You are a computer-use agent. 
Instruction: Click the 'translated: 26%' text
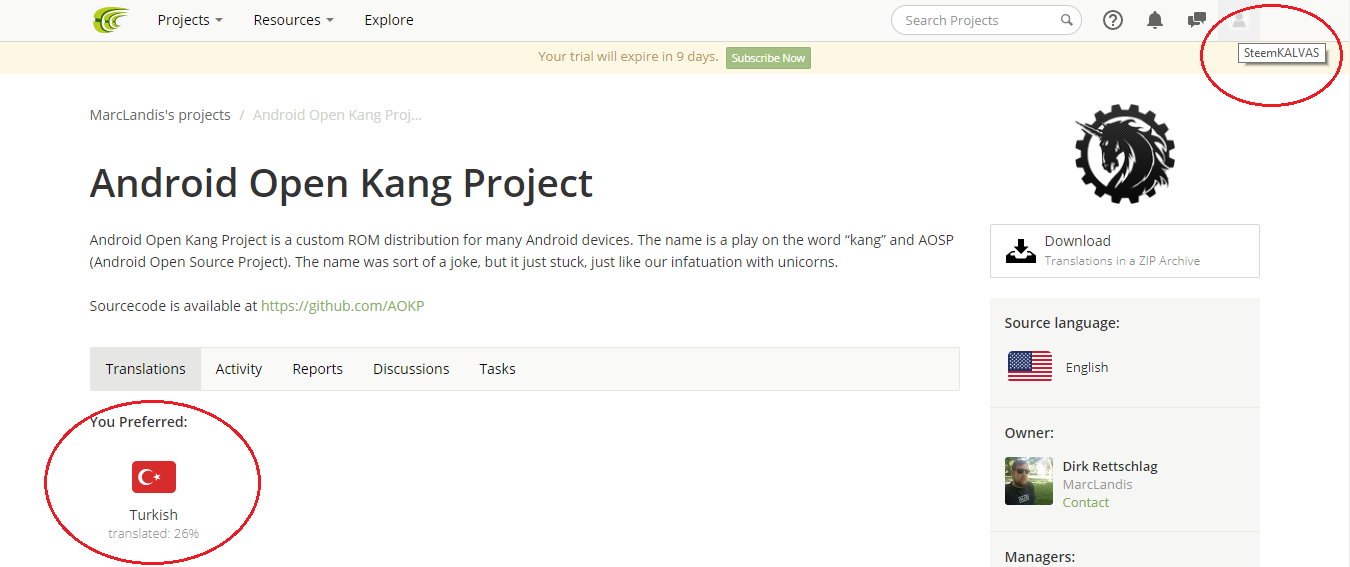point(154,534)
